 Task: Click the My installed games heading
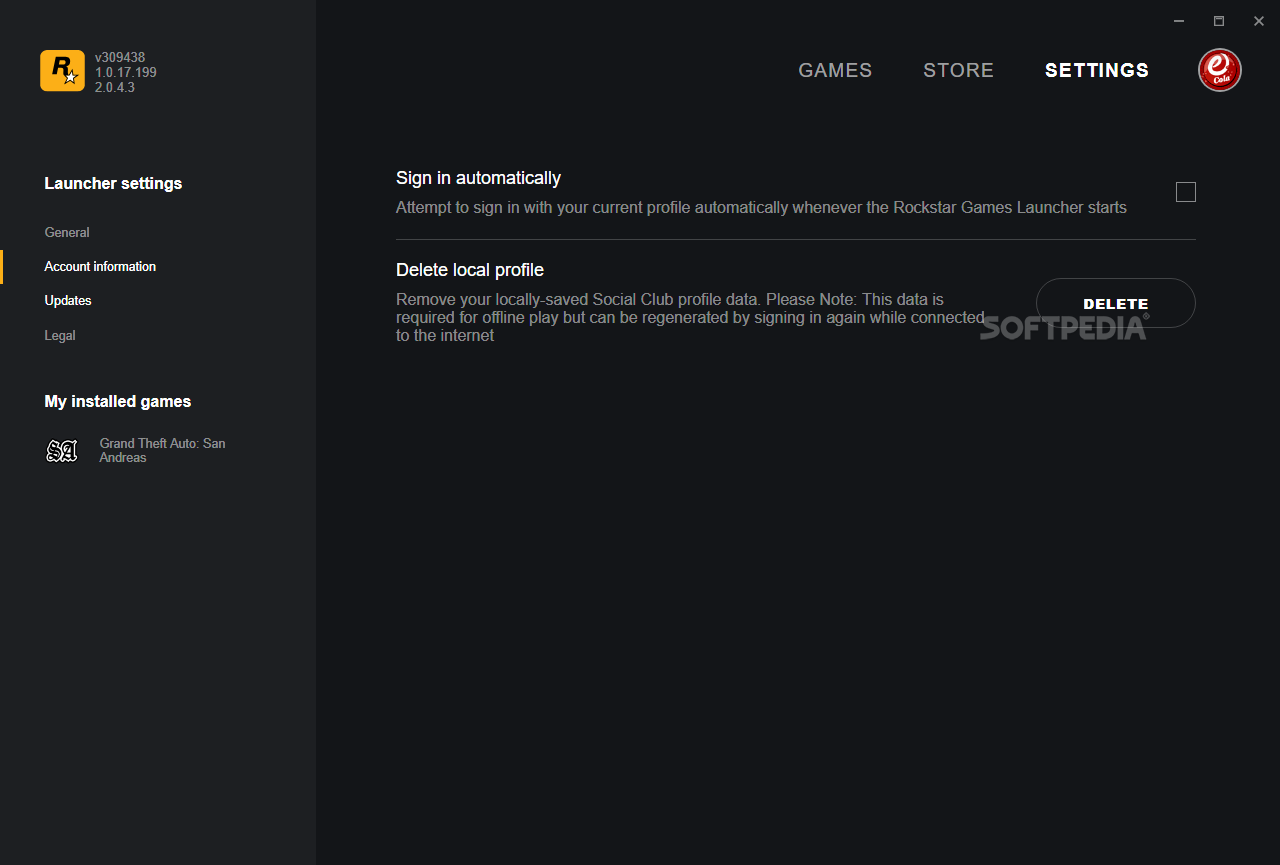(x=118, y=401)
